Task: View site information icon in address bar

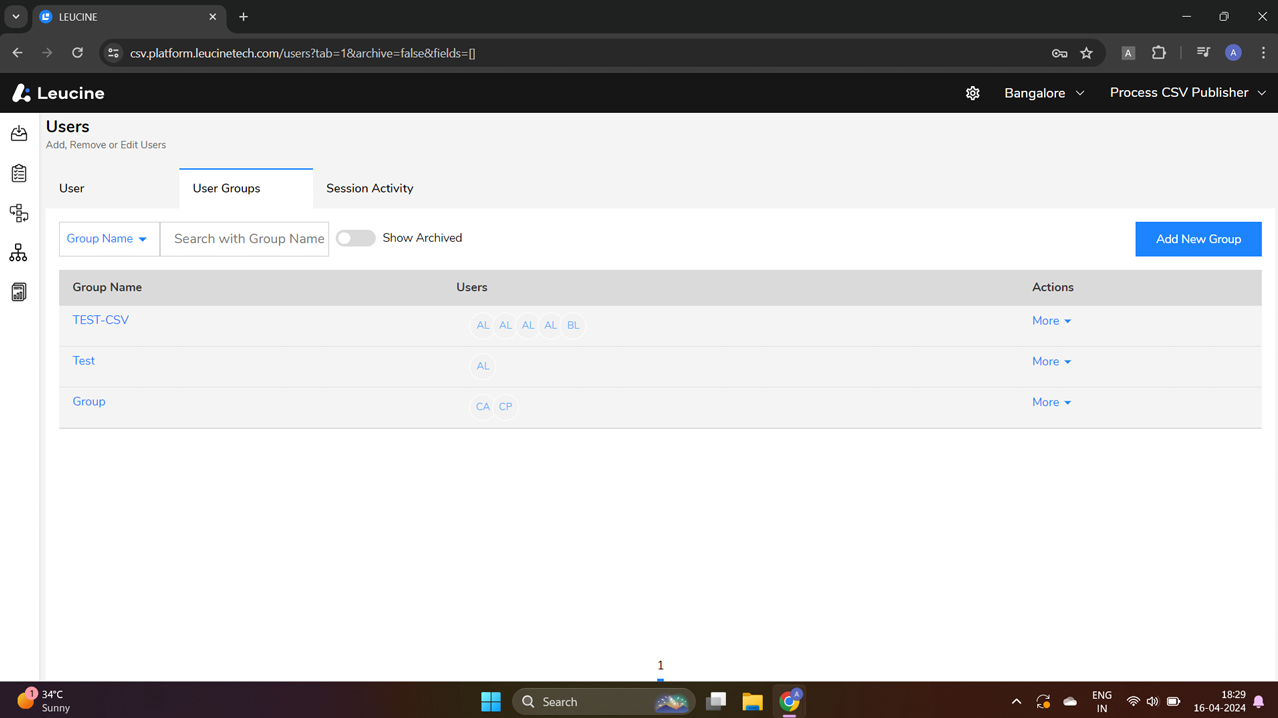Action: [x=113, y=53]
